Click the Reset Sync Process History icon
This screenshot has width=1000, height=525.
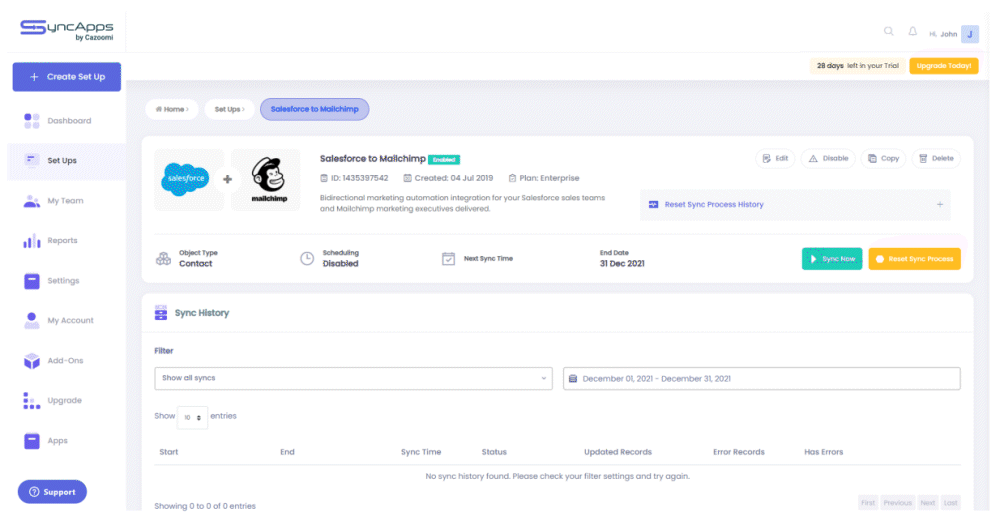[653, 205]
